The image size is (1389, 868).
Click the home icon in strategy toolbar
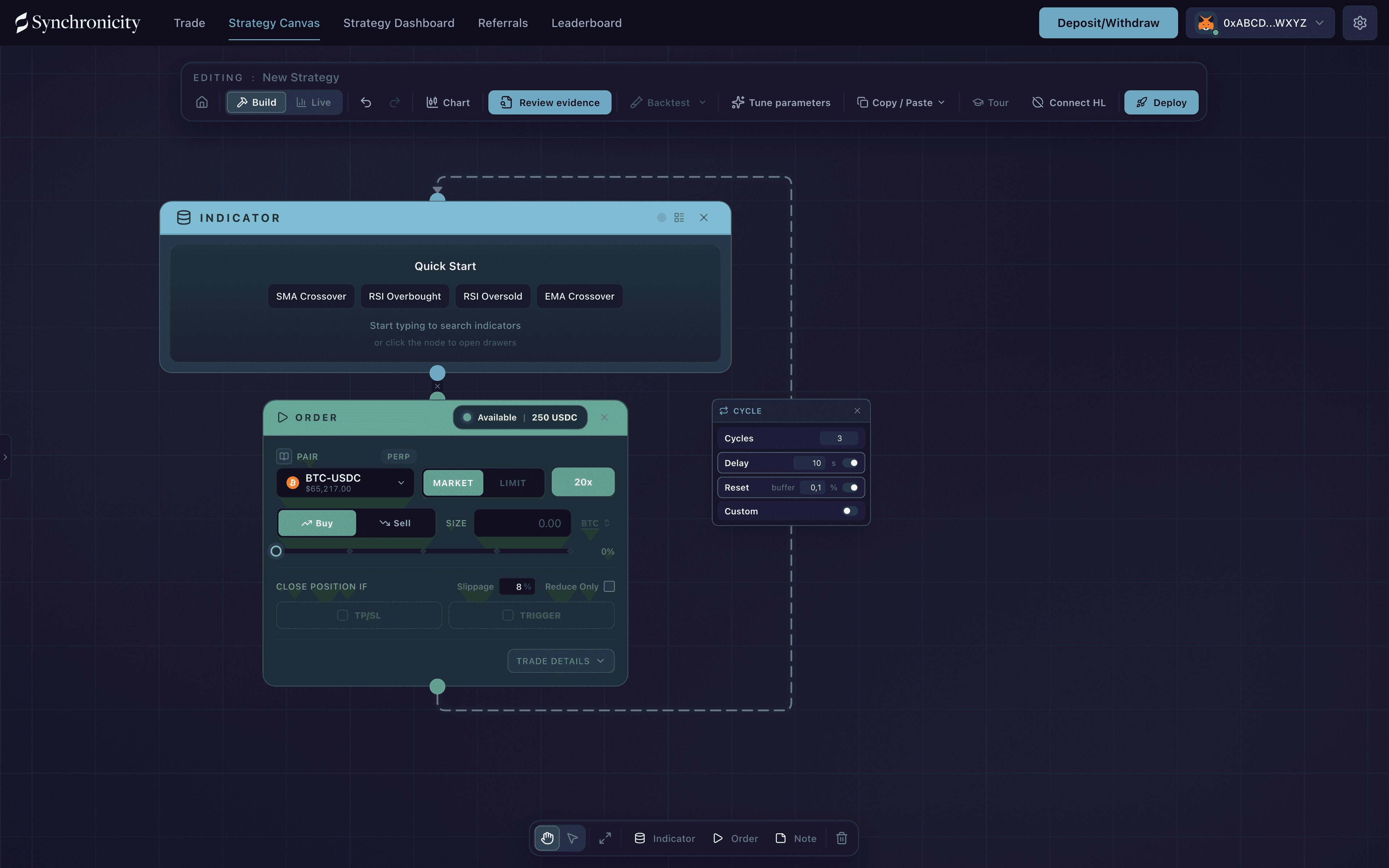[x=201, y=102]
